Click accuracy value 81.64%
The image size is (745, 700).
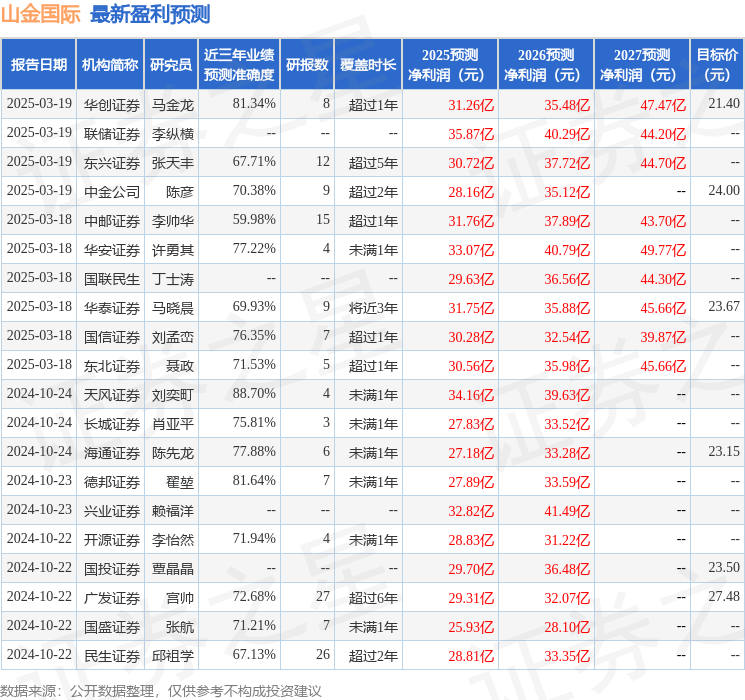pyautogui.click(x=254, y=480)
